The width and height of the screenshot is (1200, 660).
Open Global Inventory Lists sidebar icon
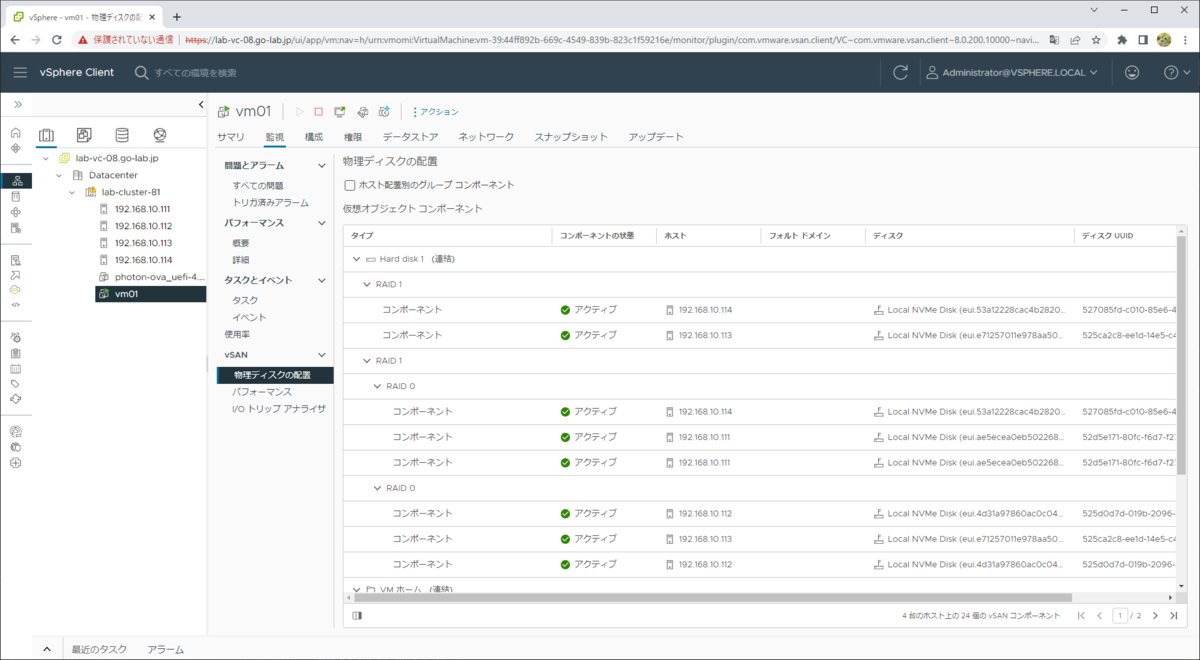[15, 228]
